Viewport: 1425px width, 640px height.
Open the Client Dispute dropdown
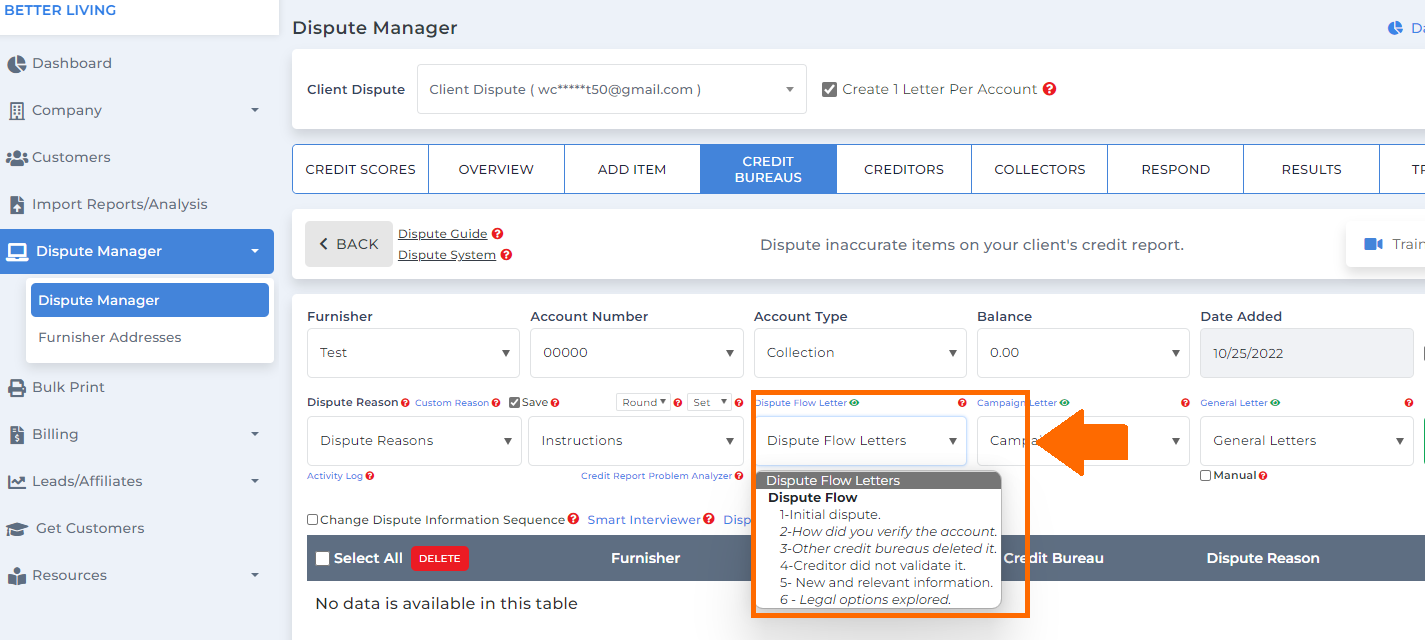tap(612, 89)
